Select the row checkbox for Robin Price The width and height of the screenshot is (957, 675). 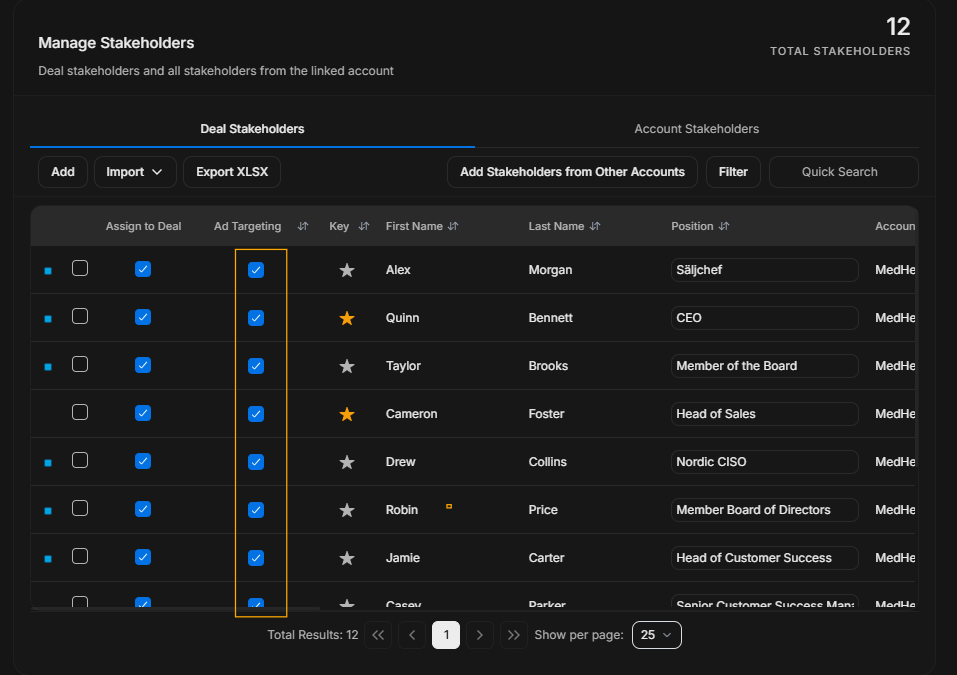80,508
